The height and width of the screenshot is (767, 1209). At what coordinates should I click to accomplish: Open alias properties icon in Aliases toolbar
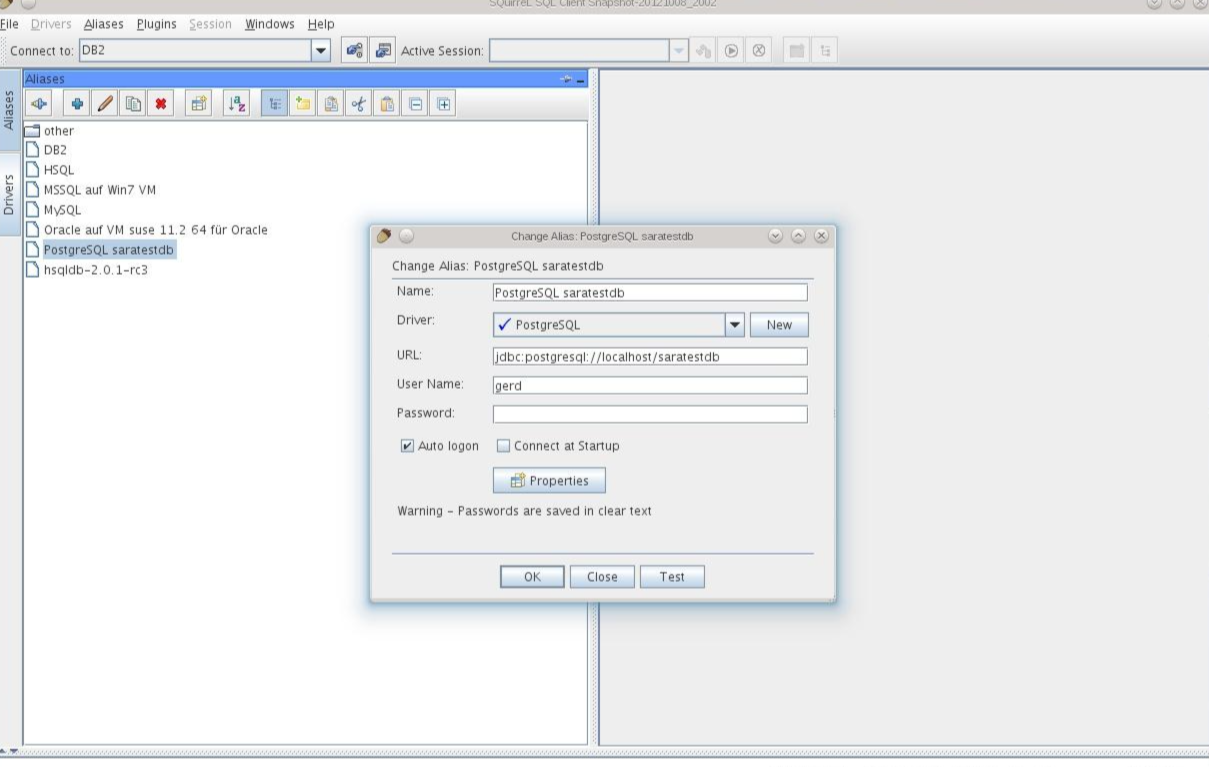click(199, 103)
